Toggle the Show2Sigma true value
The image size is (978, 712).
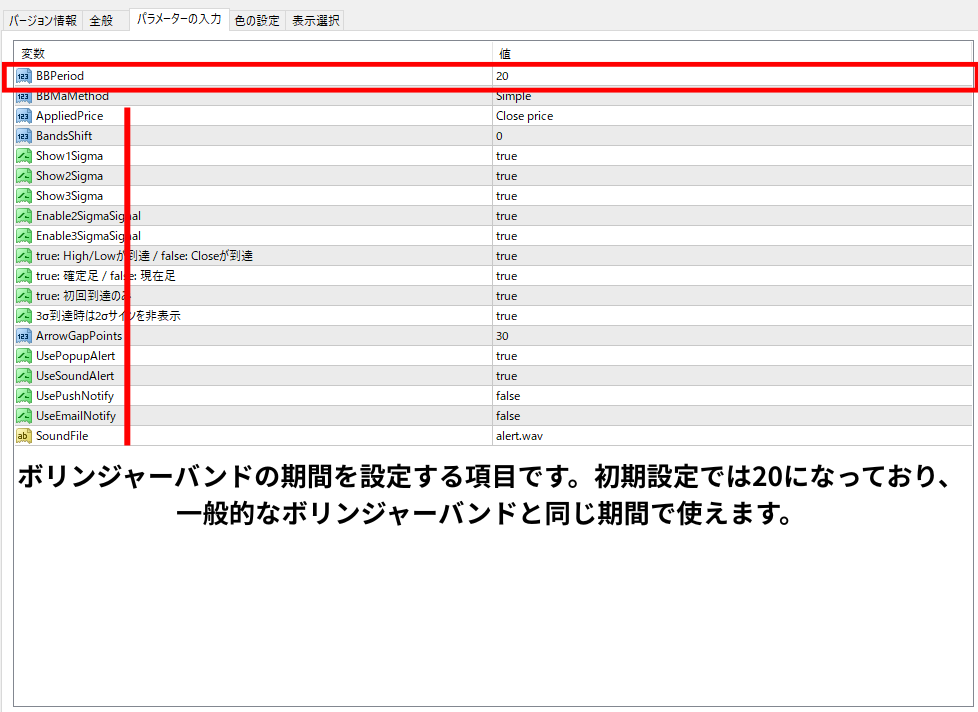coord(506,176)
